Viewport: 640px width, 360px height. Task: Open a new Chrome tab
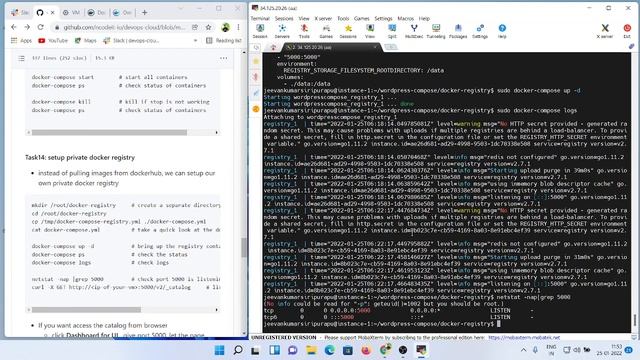[x=144, y=13]
